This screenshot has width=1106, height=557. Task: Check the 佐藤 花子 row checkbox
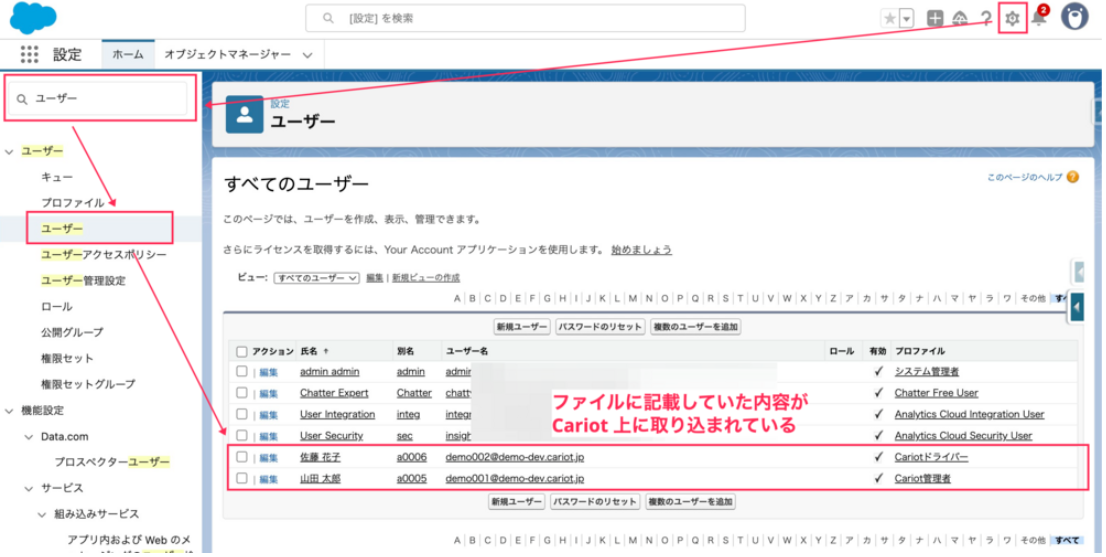[242, 456]
